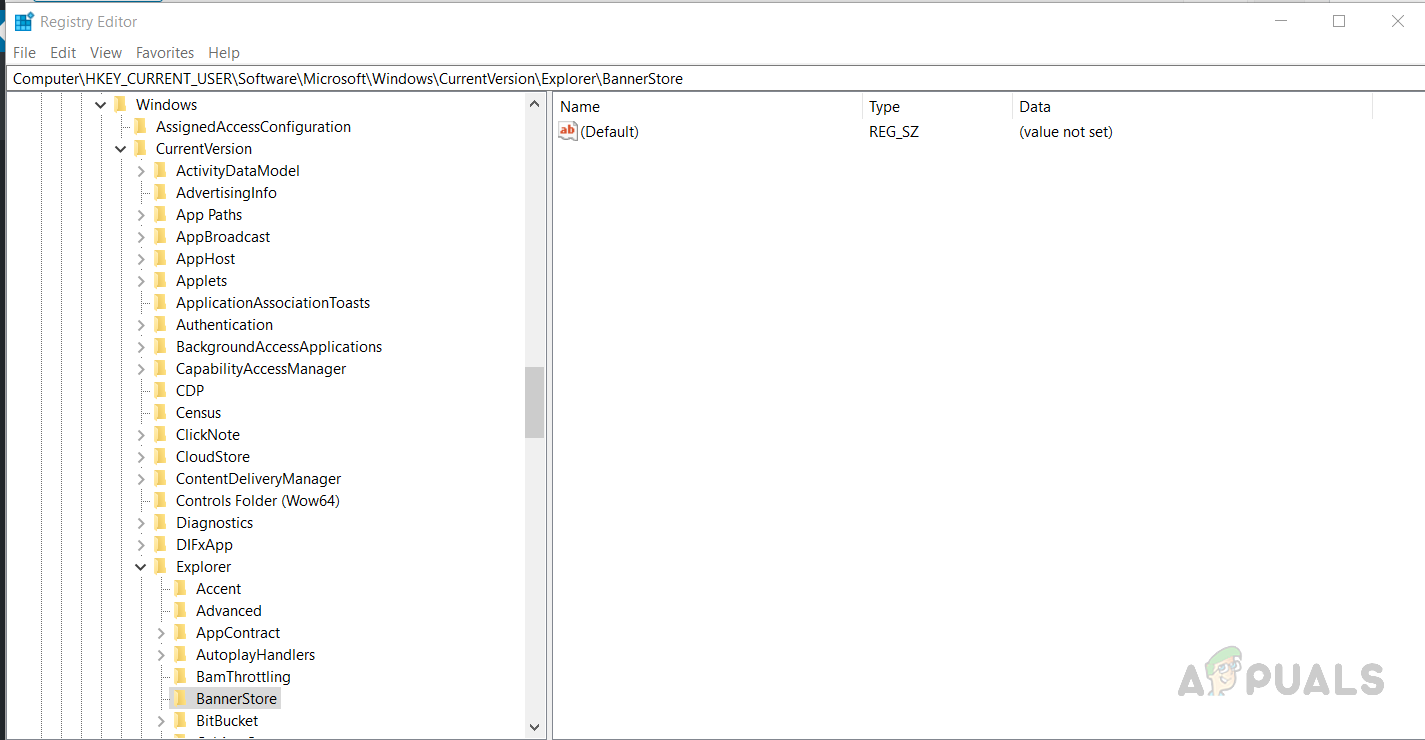
Task: Open the Edit menu
Action: pyautogui.click(x=63, y=52)
